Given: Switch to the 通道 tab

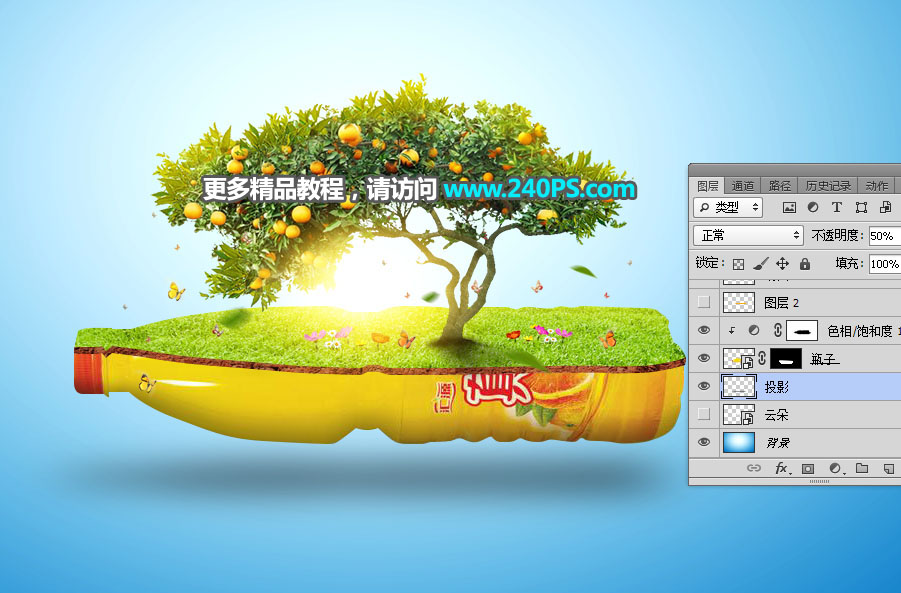Looking at the screenshot, I should click(742, 186).
